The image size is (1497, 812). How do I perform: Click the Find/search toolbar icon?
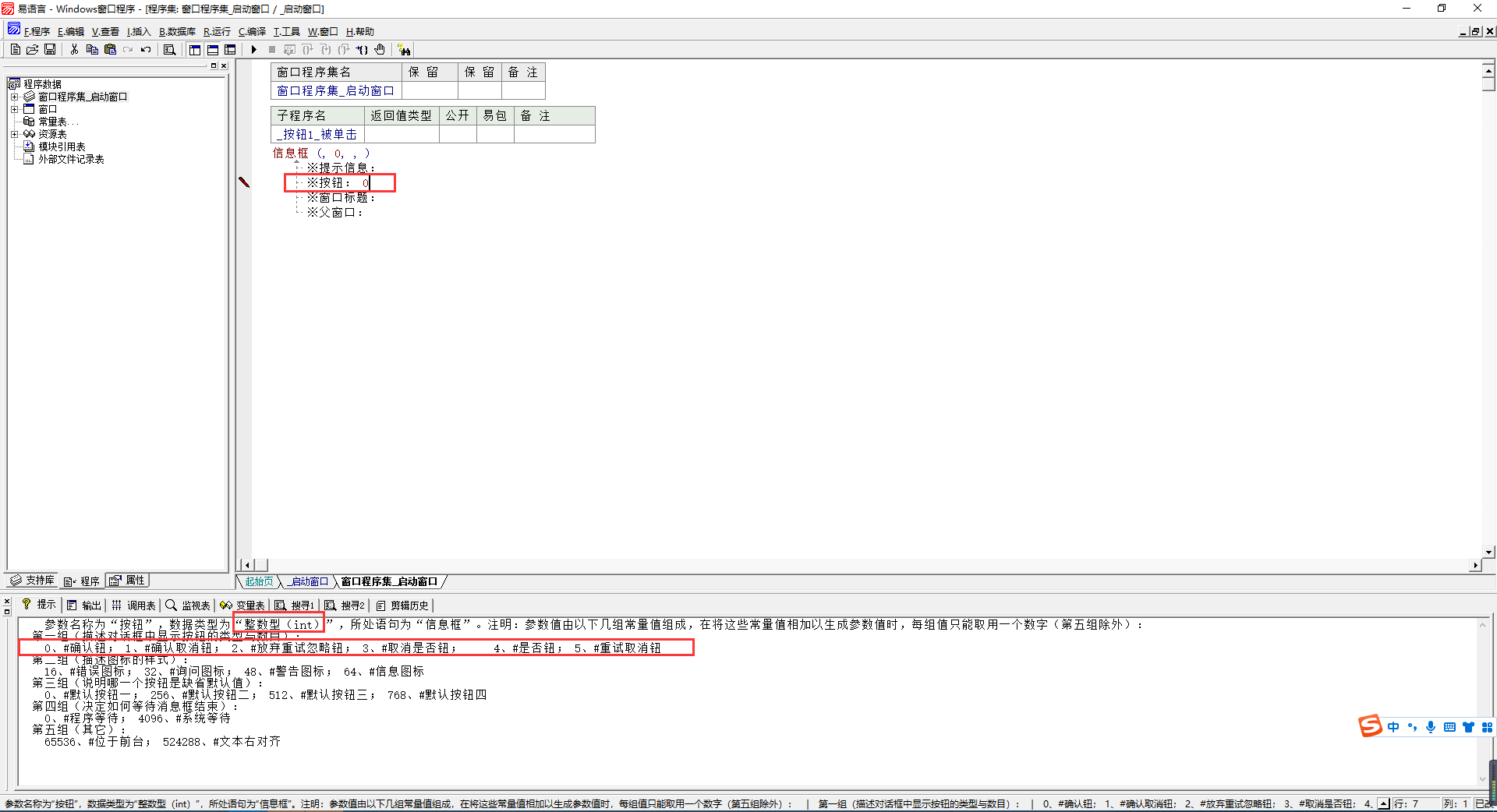tap(169, 49)
